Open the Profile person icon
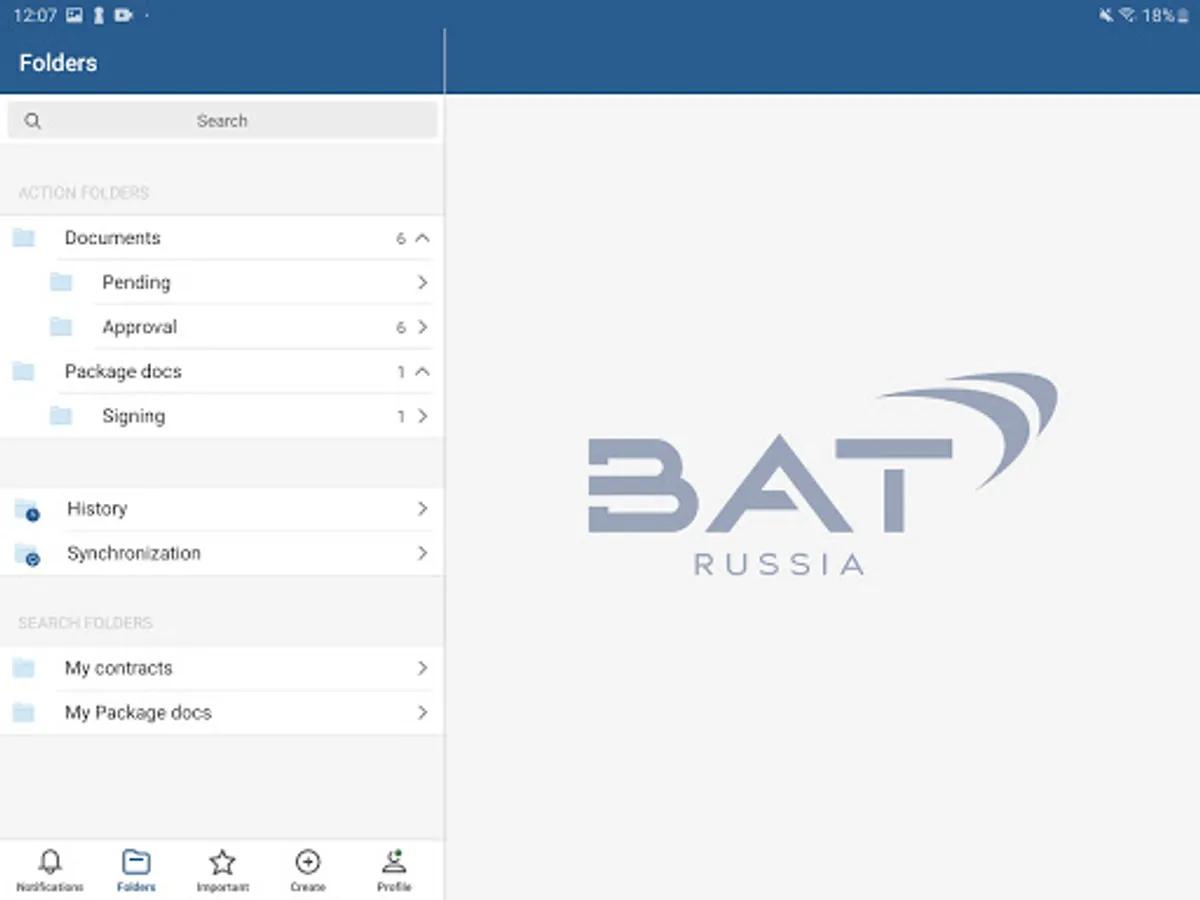This screenshot has height=900, width=1200. click(394, 862)
